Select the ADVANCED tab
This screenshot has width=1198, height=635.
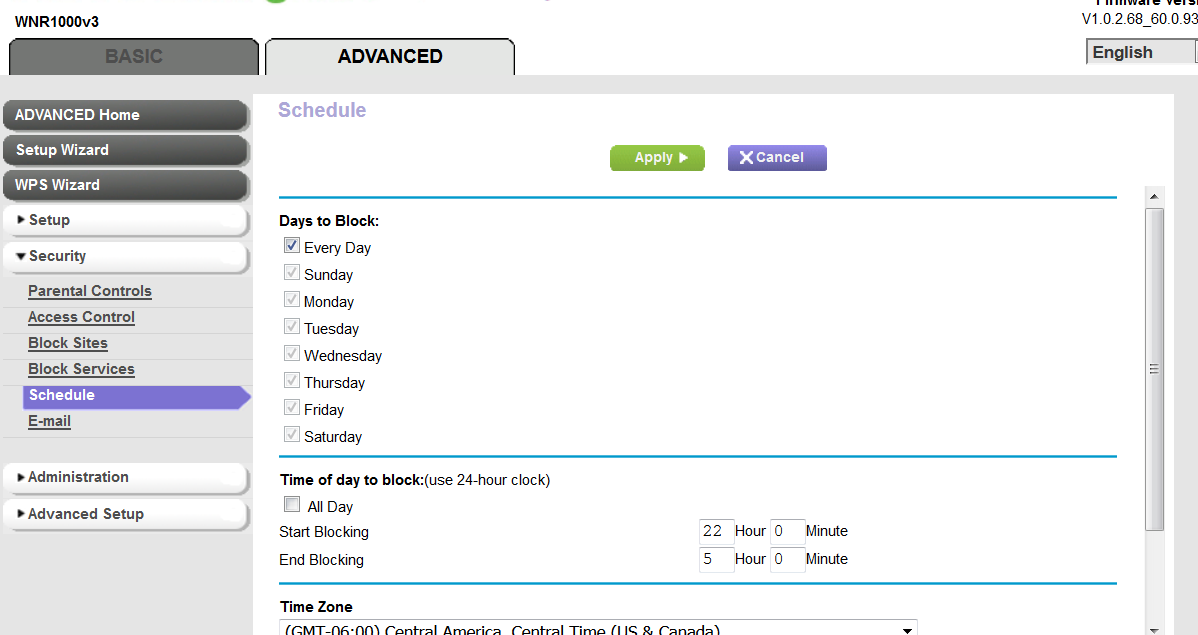pos(390,57)
